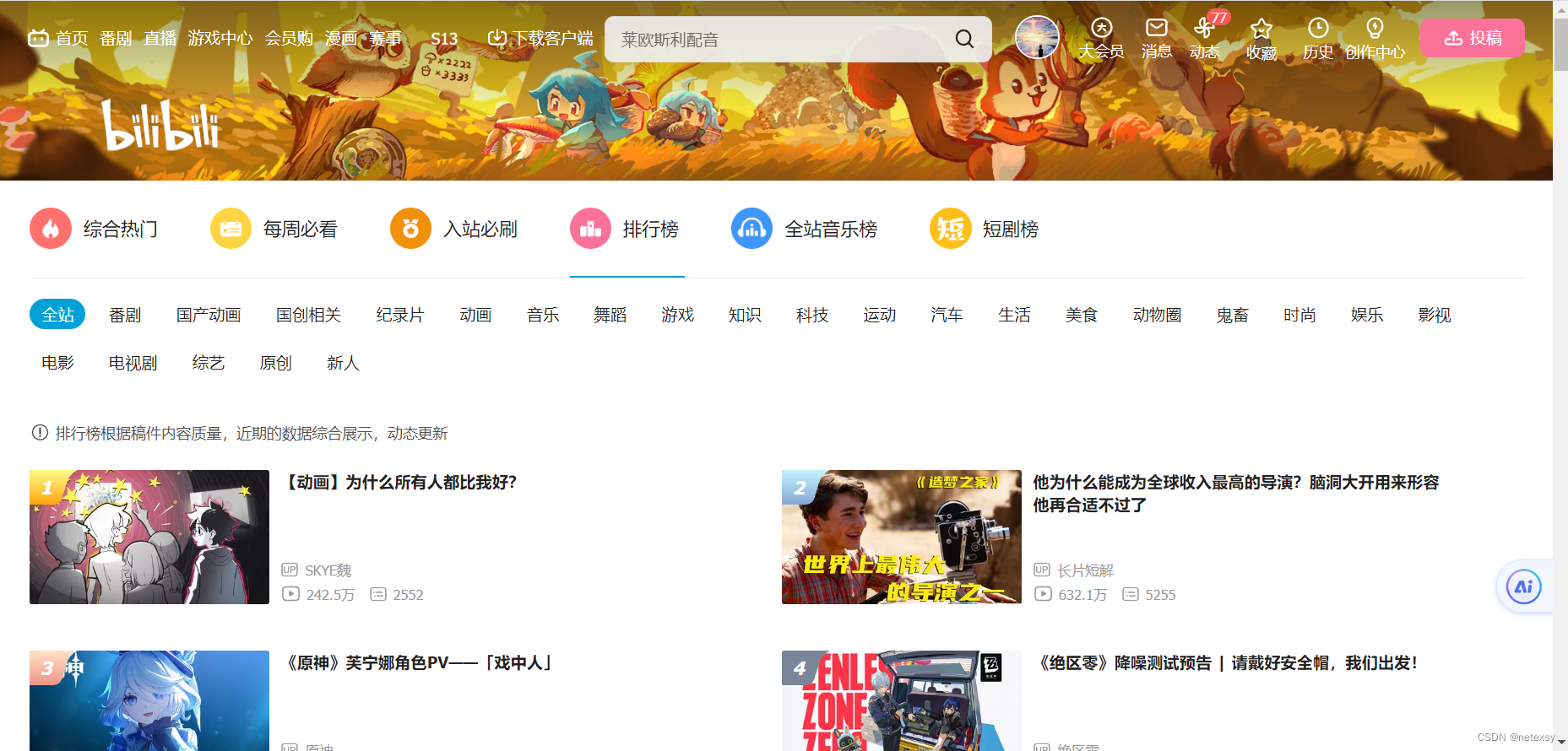Click the 全站音乐榜 headphone icon
This screenshot has height=751, width=1568.
click(751, 229)
